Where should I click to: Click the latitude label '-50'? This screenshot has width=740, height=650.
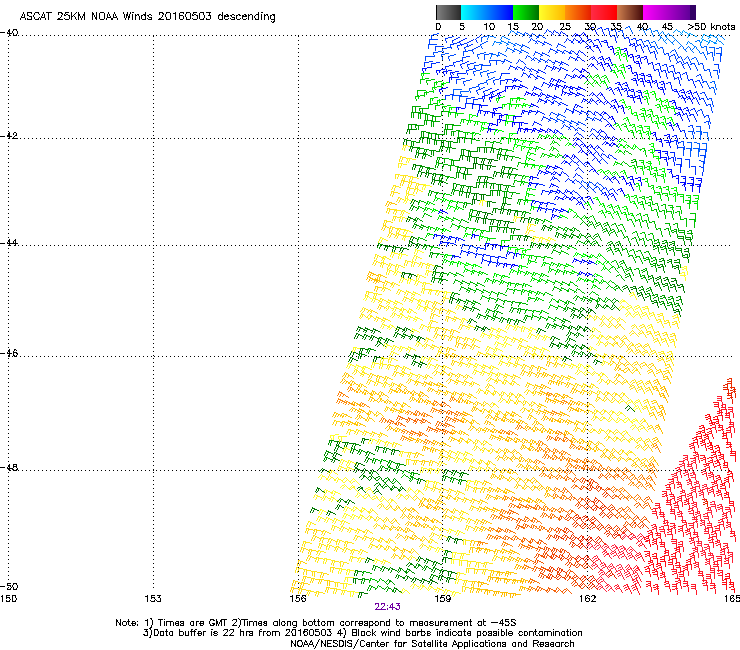coord(9,586)
